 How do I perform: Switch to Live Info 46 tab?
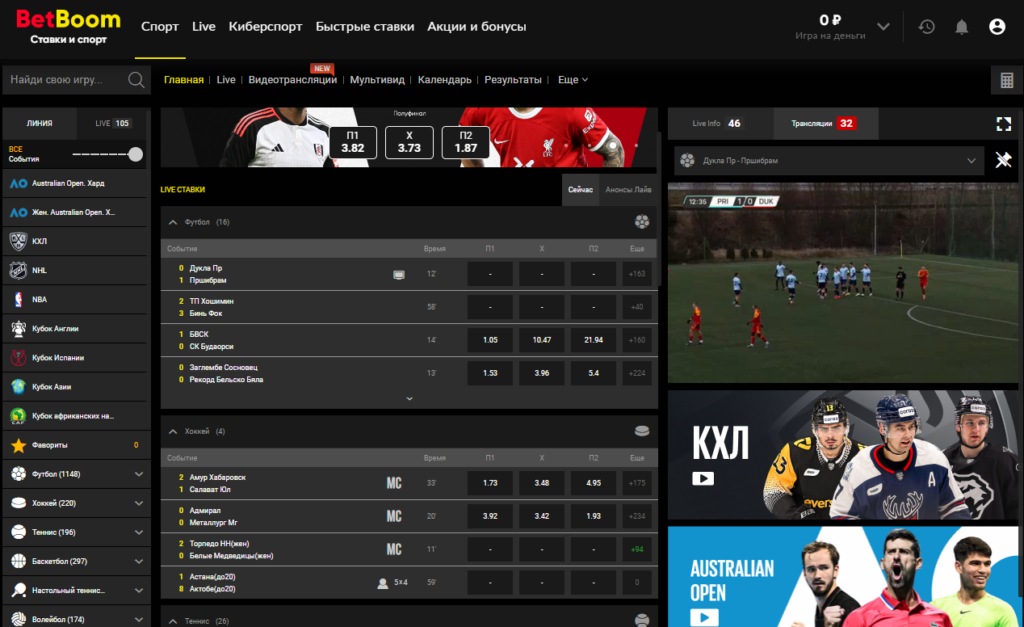[720, 123]
